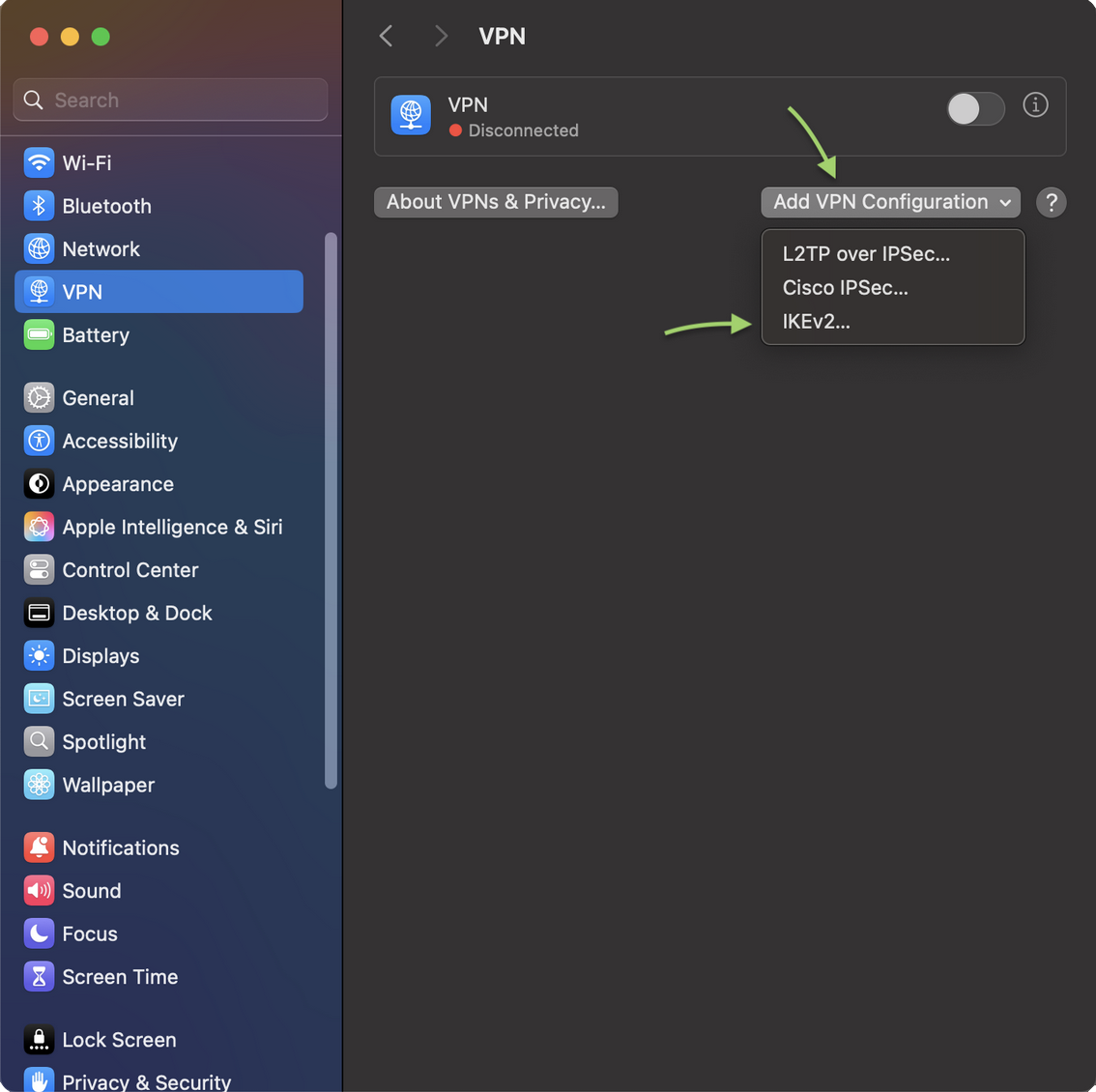Click the green zoom window button

(101, 37)
